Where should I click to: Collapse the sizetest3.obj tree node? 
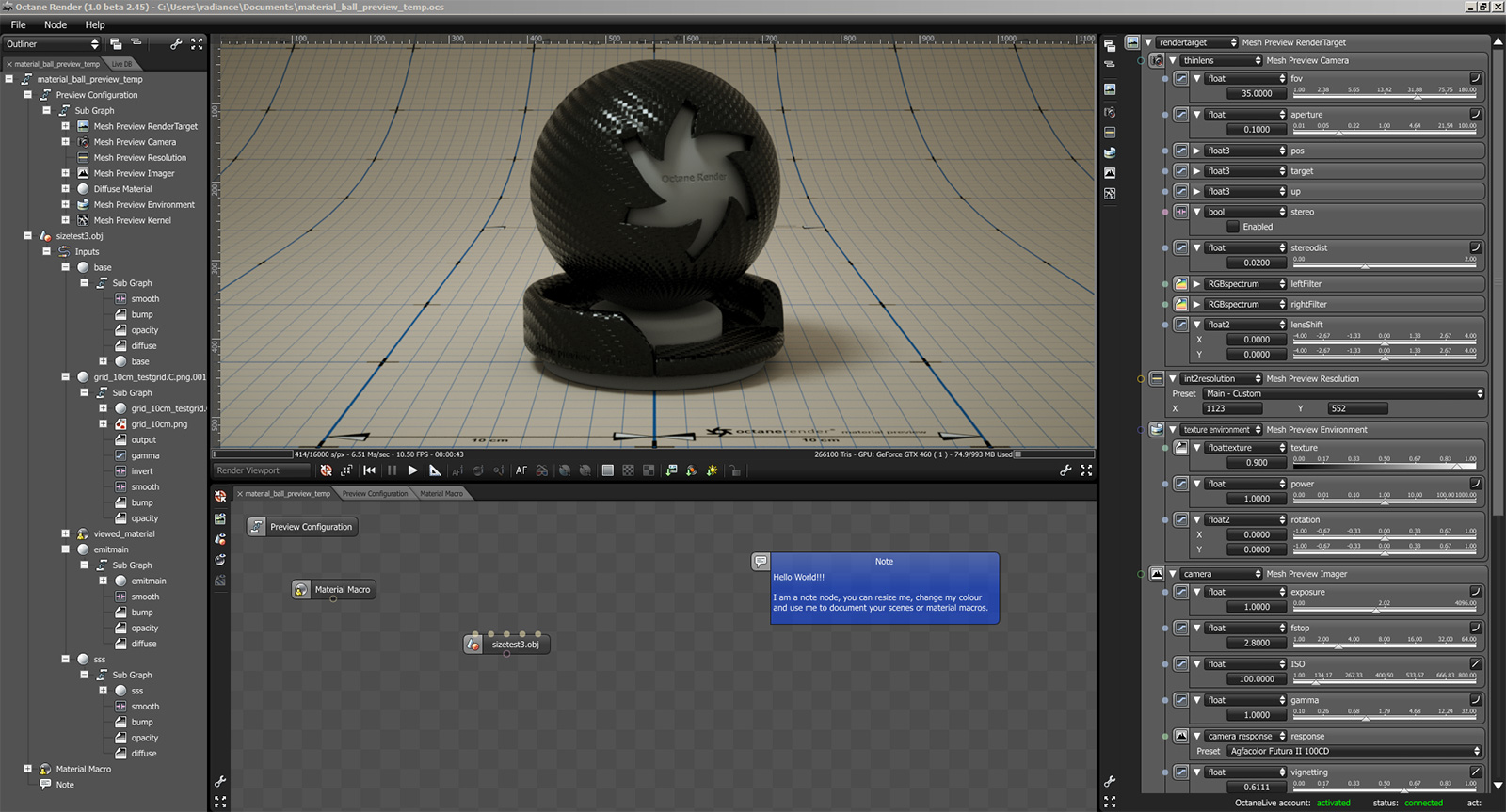click(27, 236)
